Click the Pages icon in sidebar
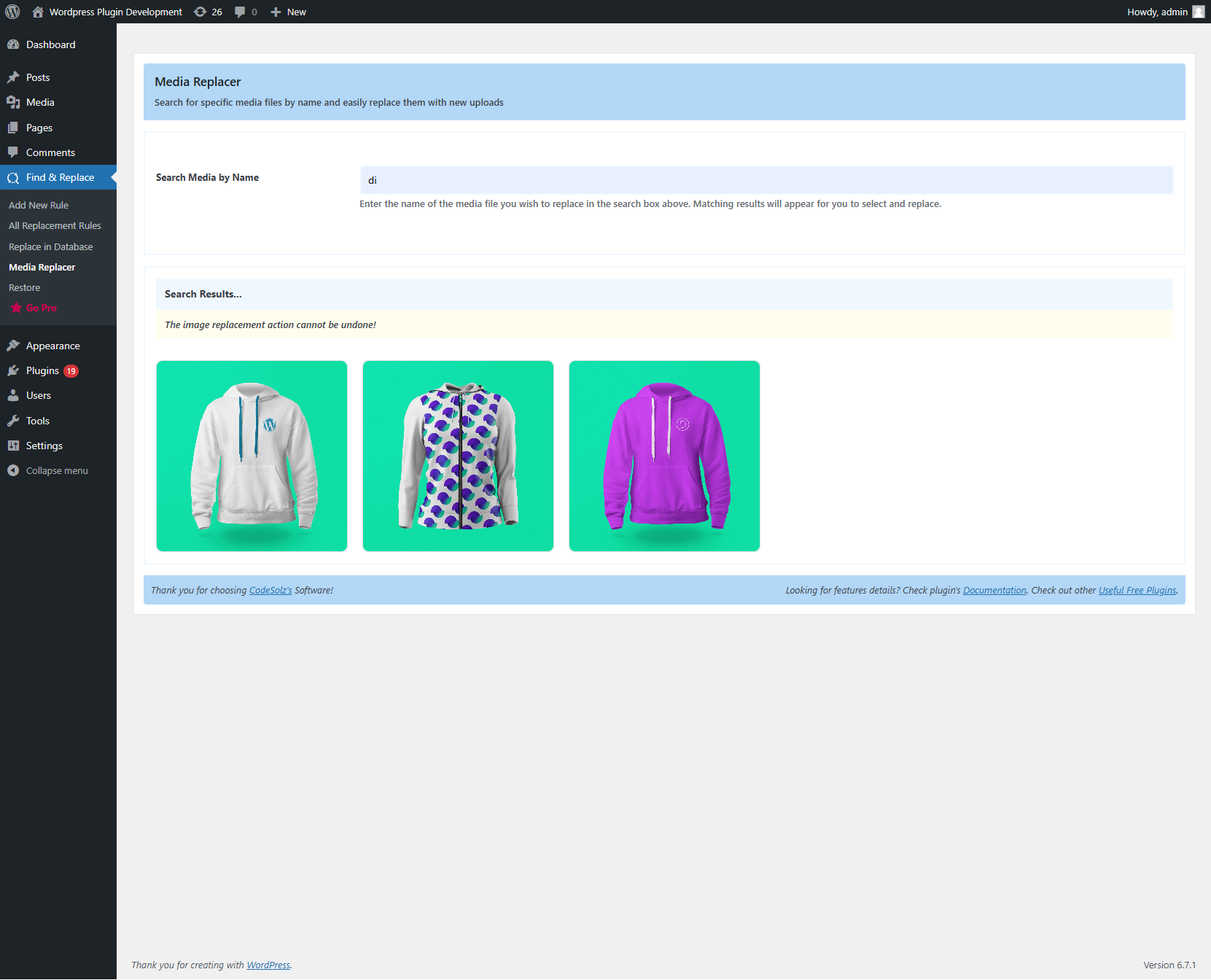This screenshot has height=980, width=1211. pyautogui.click(x=13, y=128)
